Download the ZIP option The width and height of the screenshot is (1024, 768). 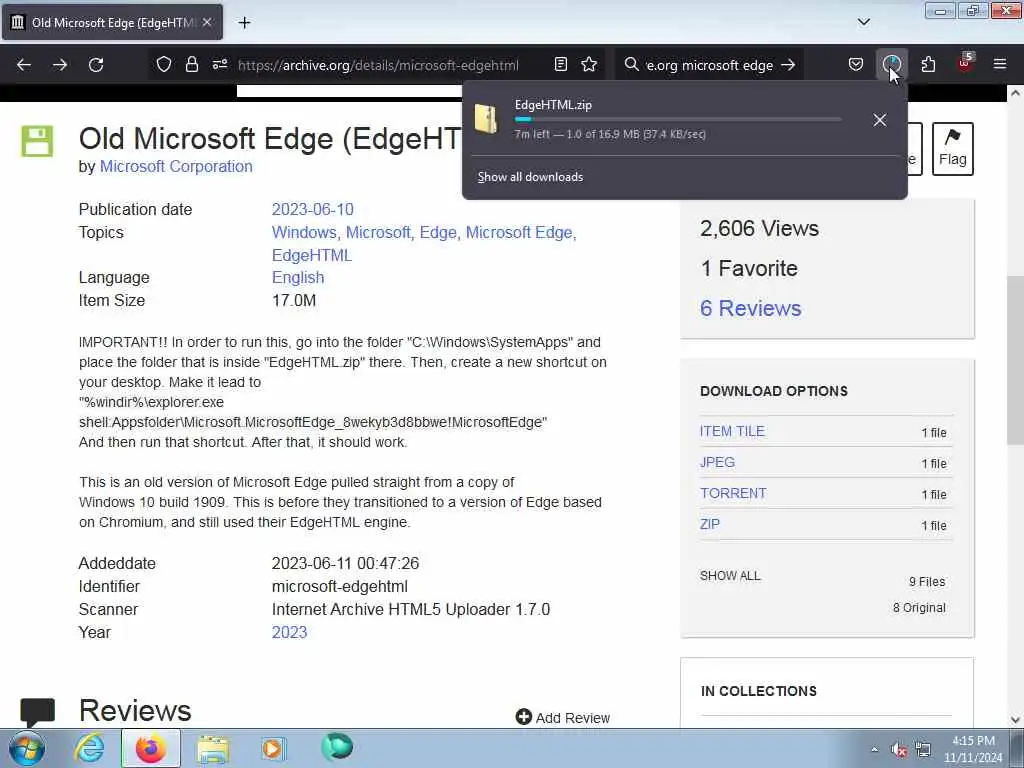tap(710, 524)
